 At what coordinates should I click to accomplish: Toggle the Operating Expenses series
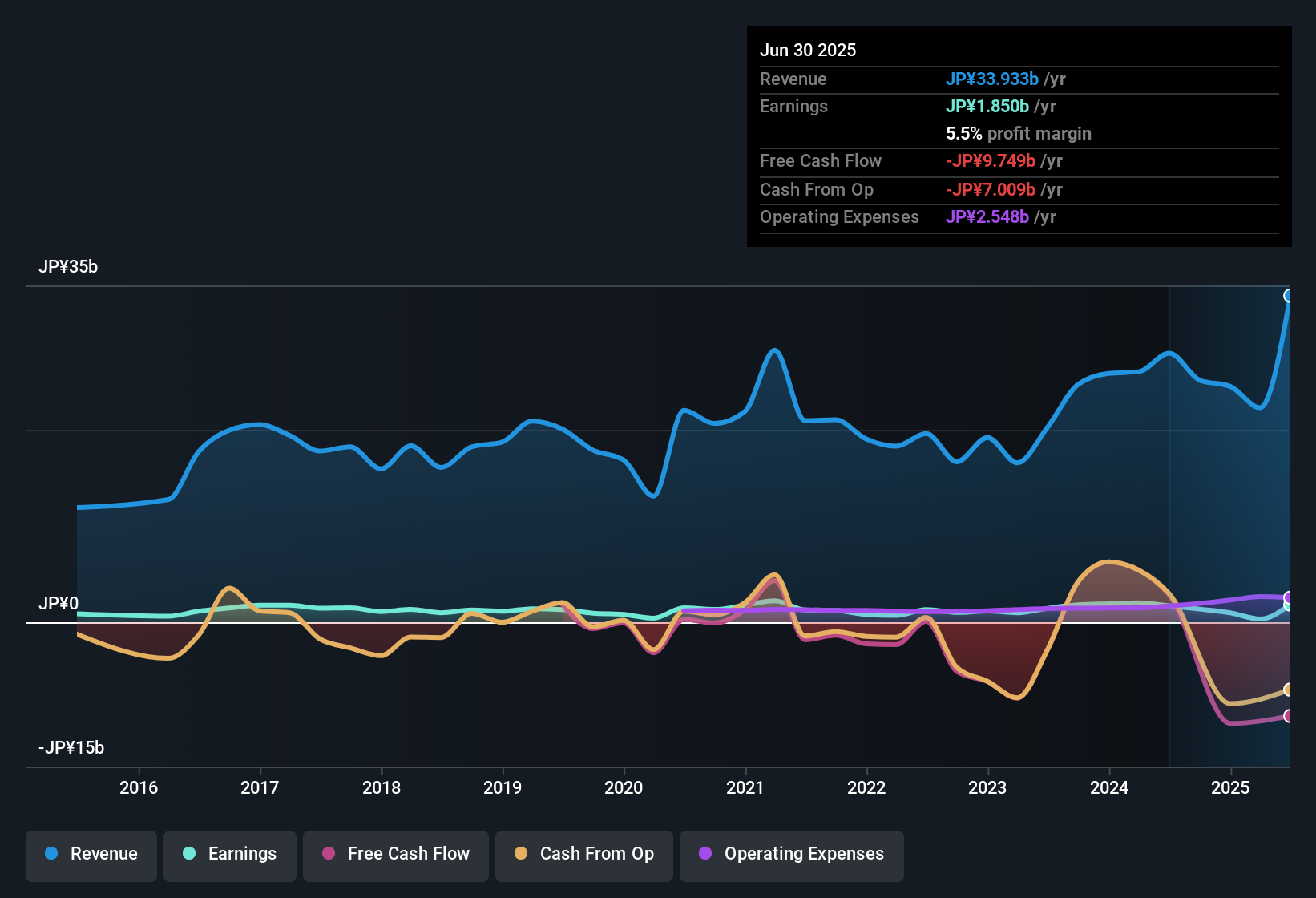[x=791, y=854]
